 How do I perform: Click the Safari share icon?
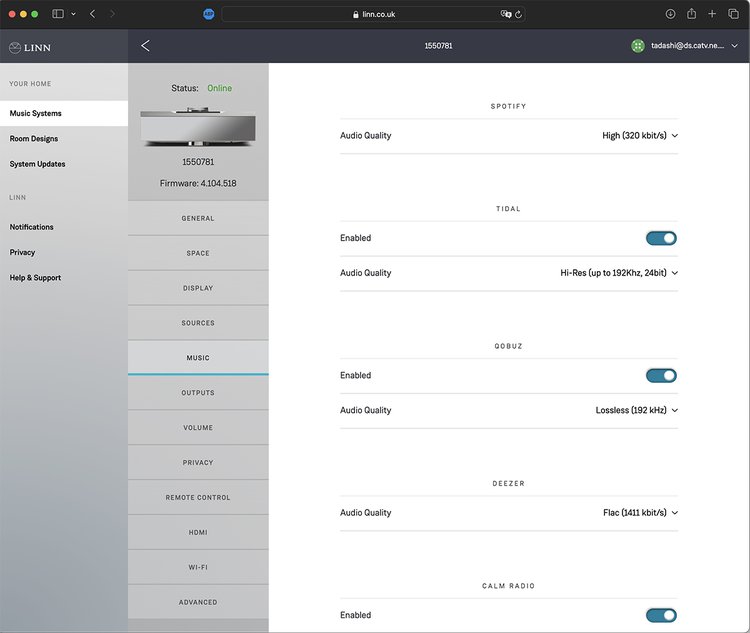(691, 14)
